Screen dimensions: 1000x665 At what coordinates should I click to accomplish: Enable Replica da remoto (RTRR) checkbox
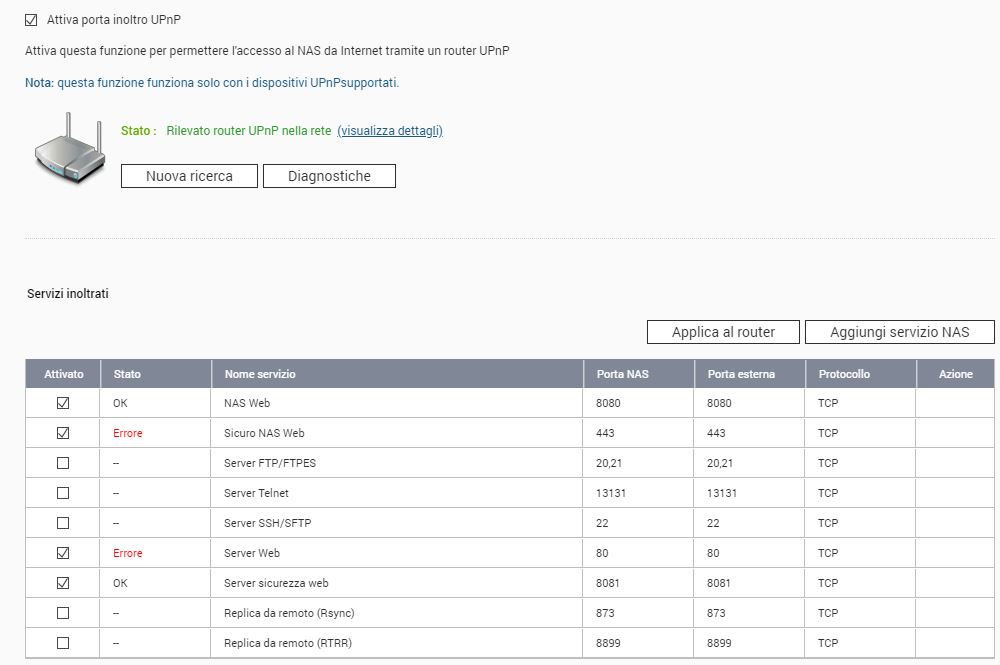63,643
